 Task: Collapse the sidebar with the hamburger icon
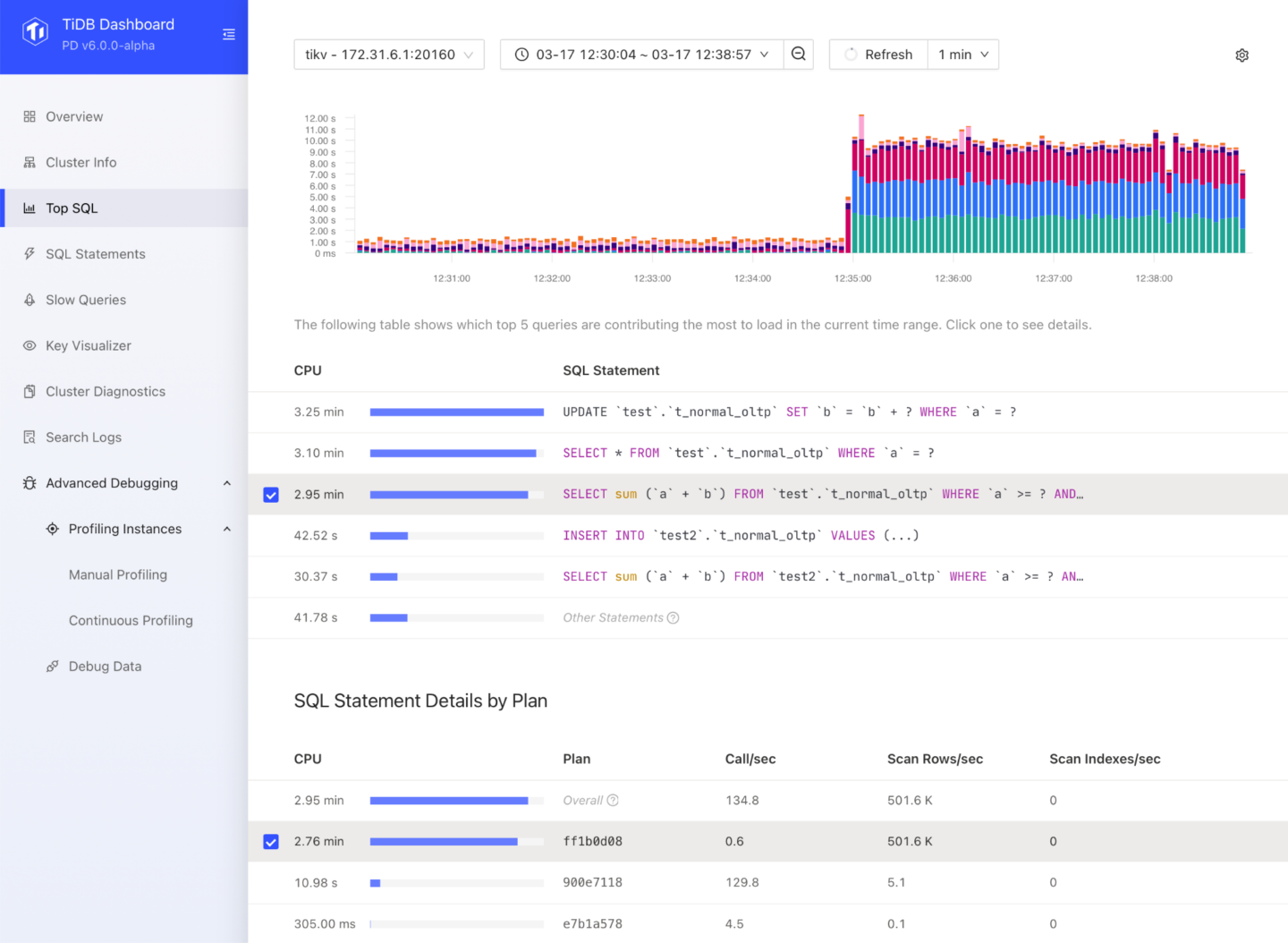pyautogui.click(x=229, y=35)
